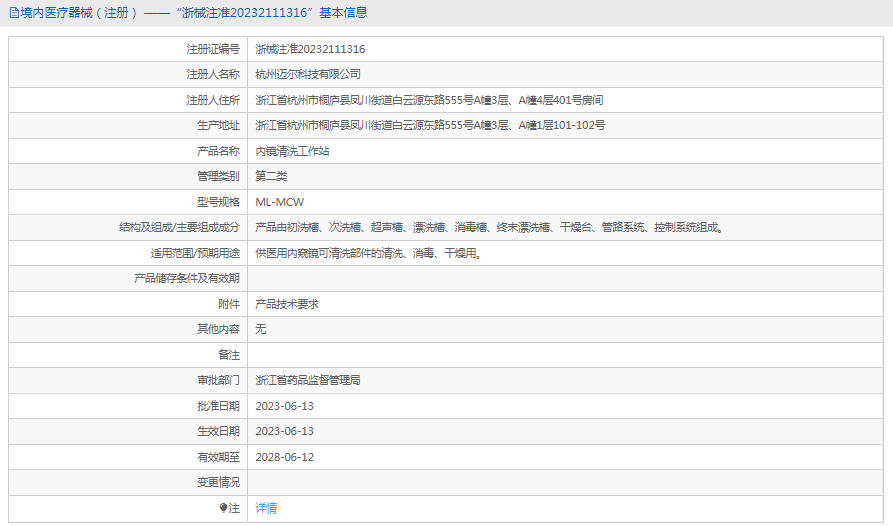Select product name 内镜清洗工作站
This screenshot has height=526, width=893.
(292, 151)
